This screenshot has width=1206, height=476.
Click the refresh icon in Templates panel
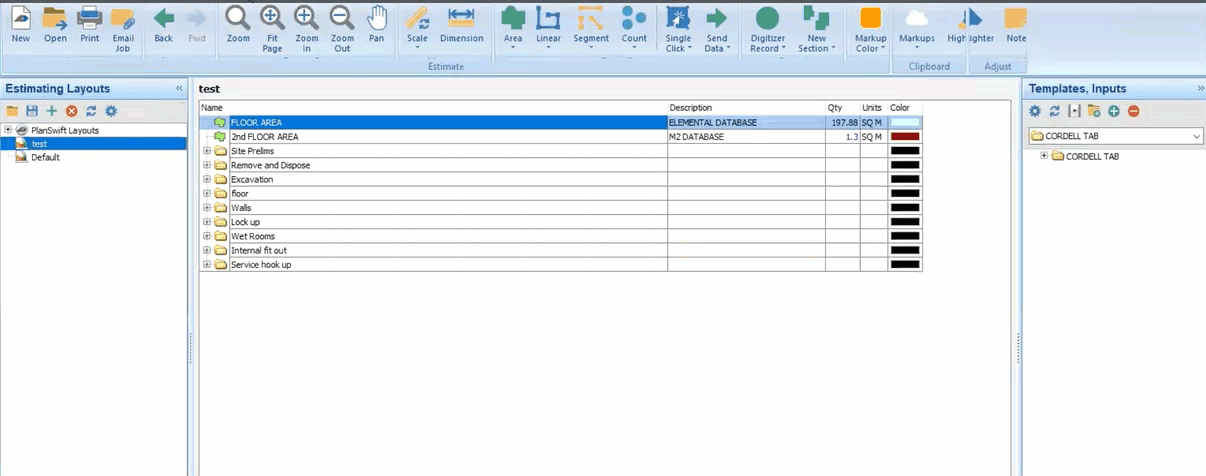(x=1054, y=111)
